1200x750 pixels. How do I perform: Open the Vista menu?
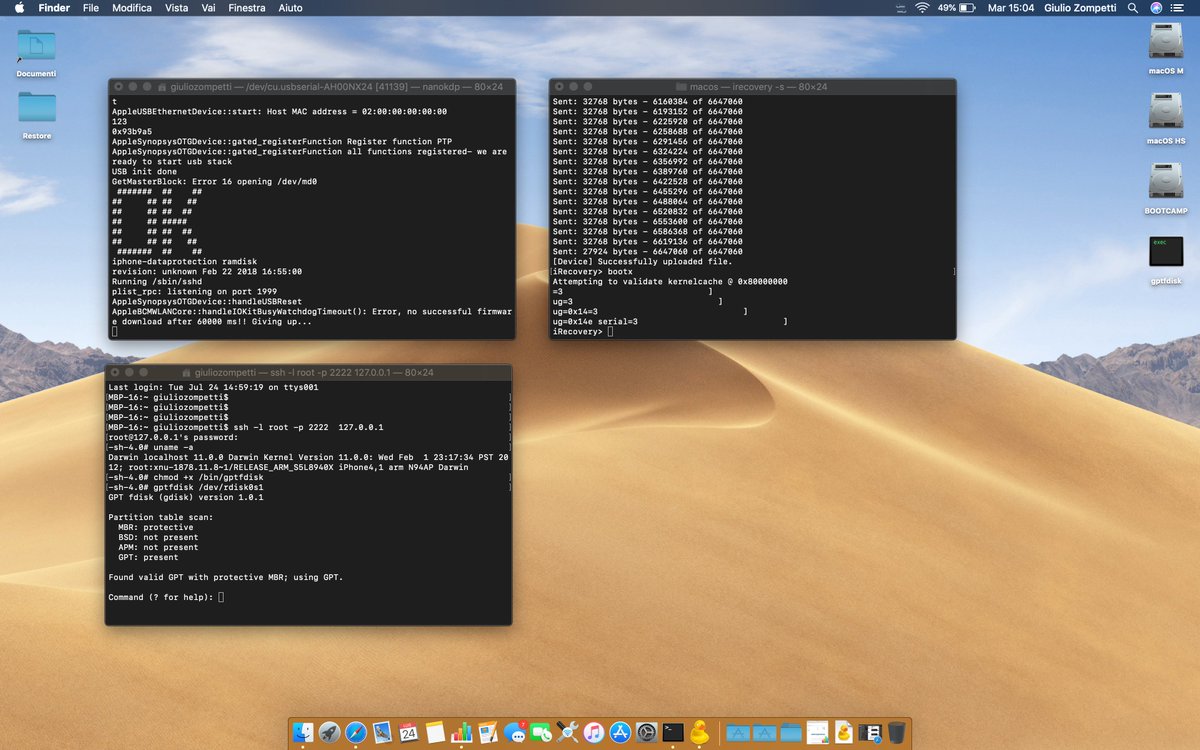click(176, 7)
